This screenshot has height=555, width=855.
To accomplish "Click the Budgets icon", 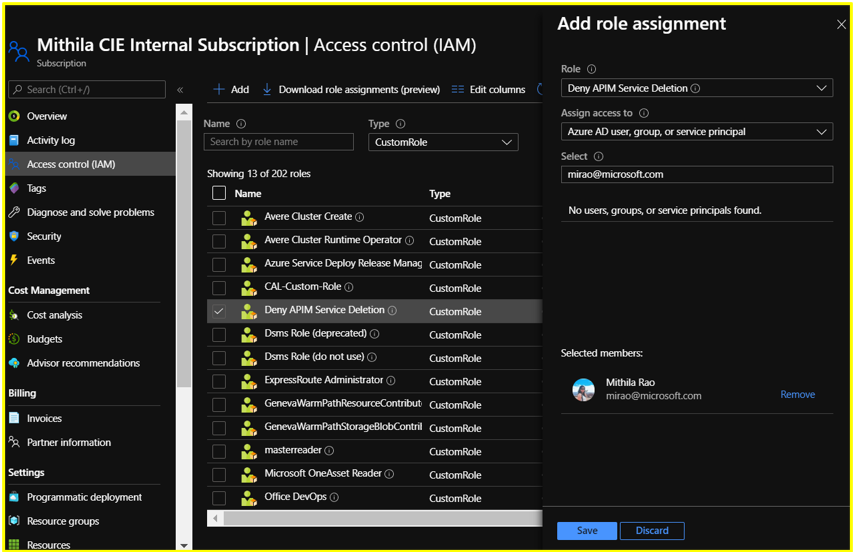I will (x=14, y=339).
